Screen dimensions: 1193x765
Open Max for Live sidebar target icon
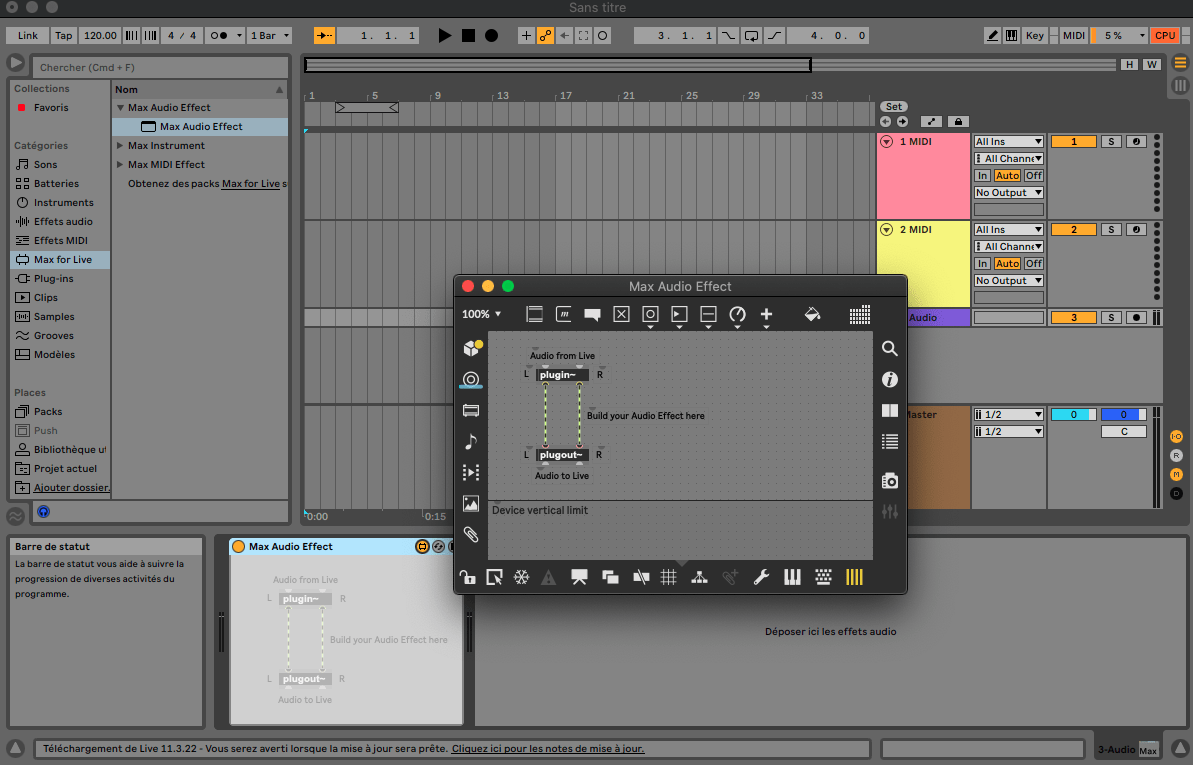471,379
